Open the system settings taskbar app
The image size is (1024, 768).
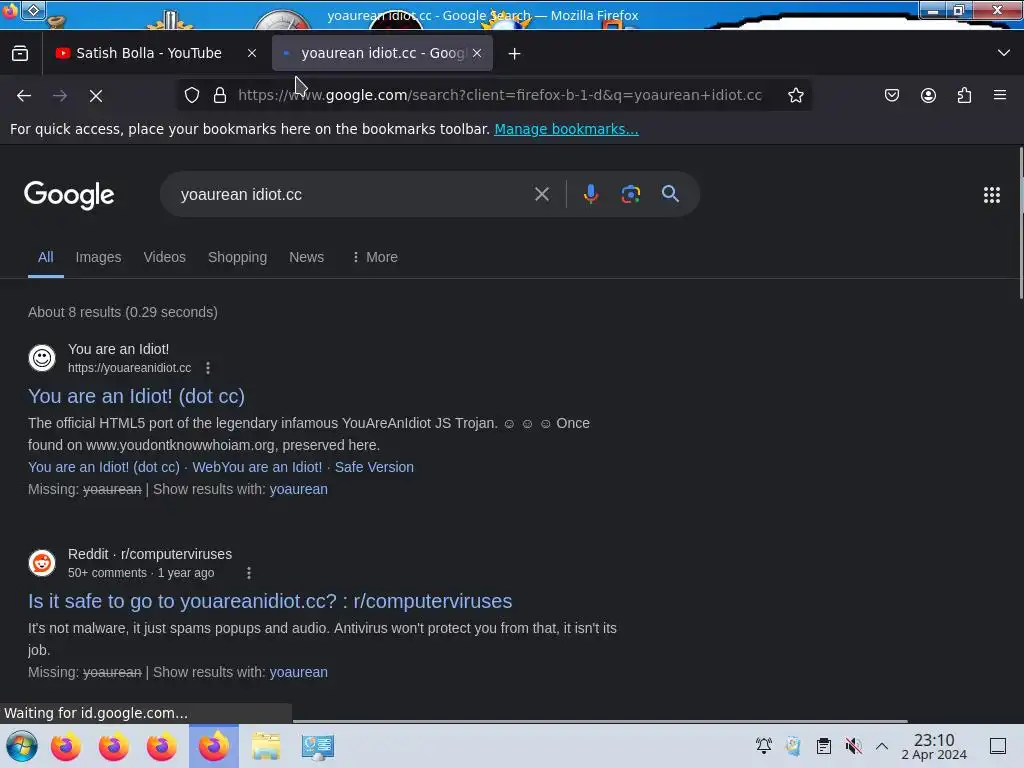tap(318, 746)
